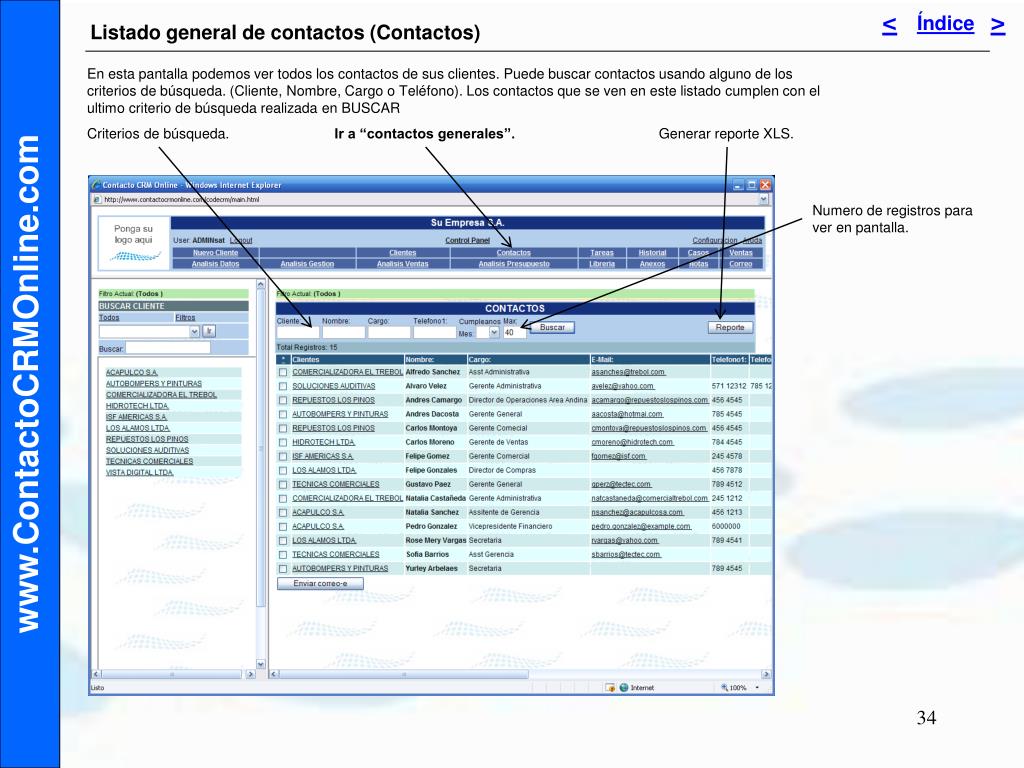Click the Max records field showing 40

click(515, 332)
